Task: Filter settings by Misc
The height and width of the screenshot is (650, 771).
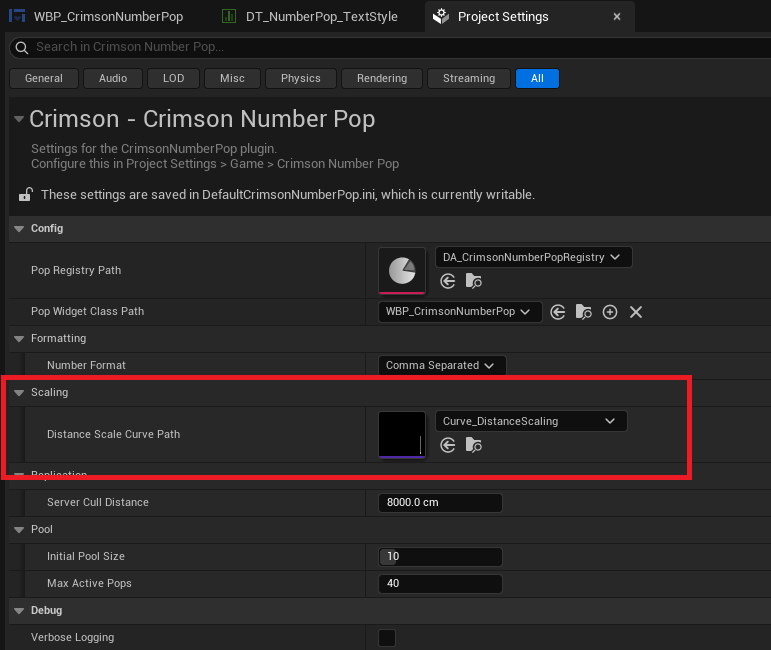Action: click(232, 79)
